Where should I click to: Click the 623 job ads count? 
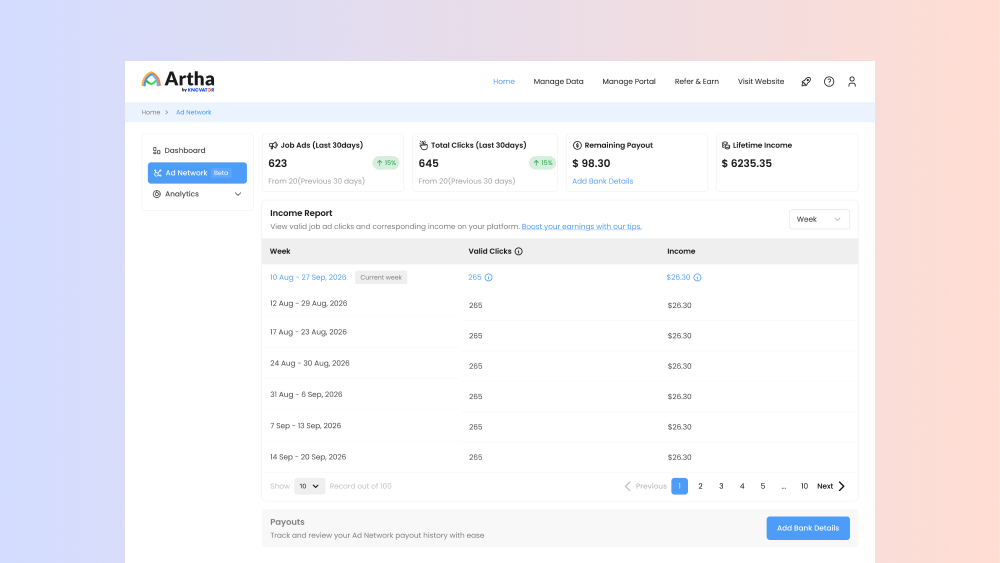click(x=277, y=163)
